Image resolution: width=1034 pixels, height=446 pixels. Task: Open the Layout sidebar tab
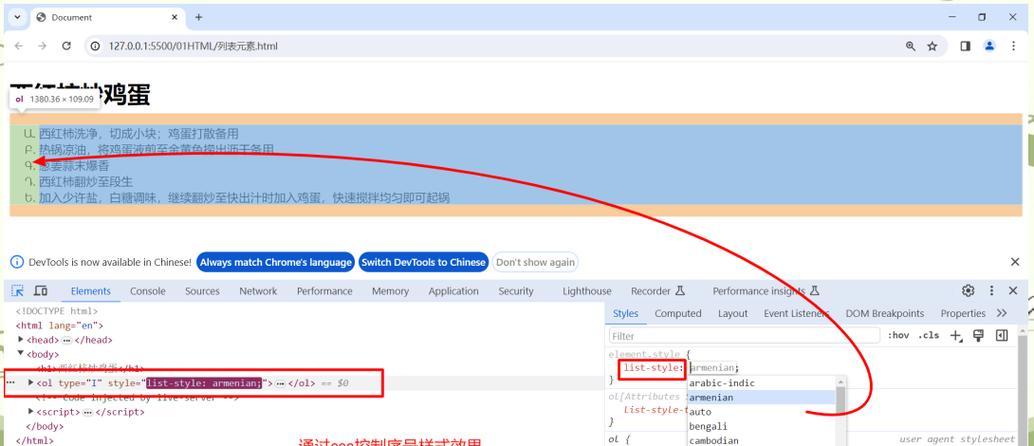[733, 313]
